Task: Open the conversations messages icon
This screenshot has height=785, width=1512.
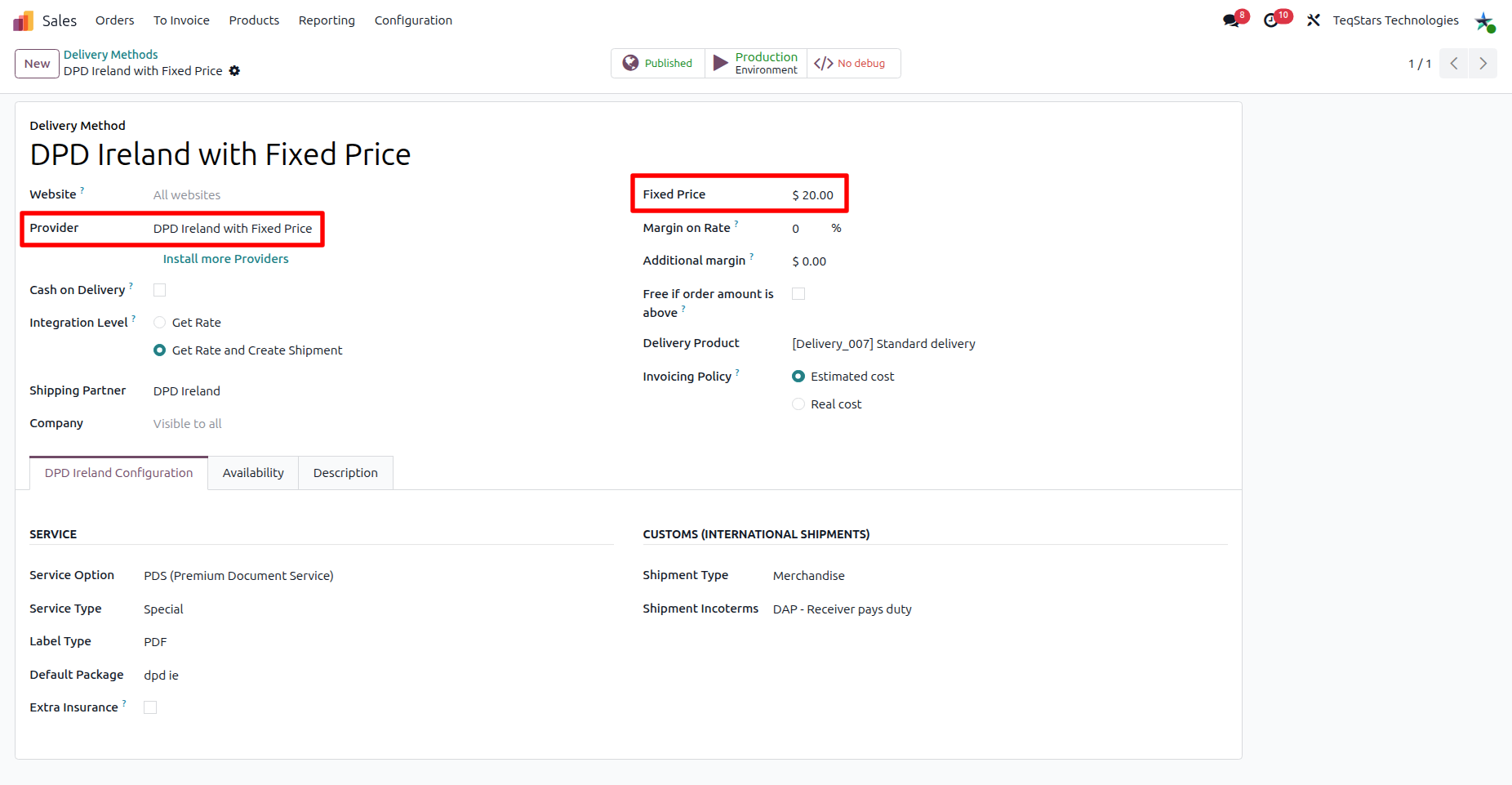Action: (x=1231, y=20)
